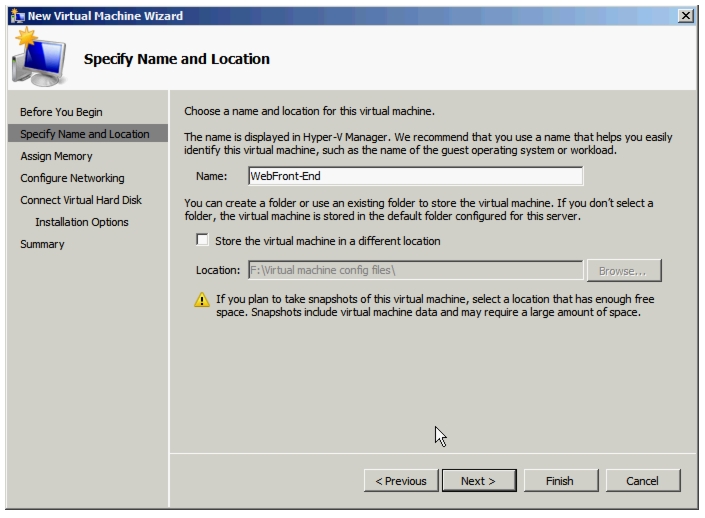Go to the Before You Begin step

[x=61, y=112]
